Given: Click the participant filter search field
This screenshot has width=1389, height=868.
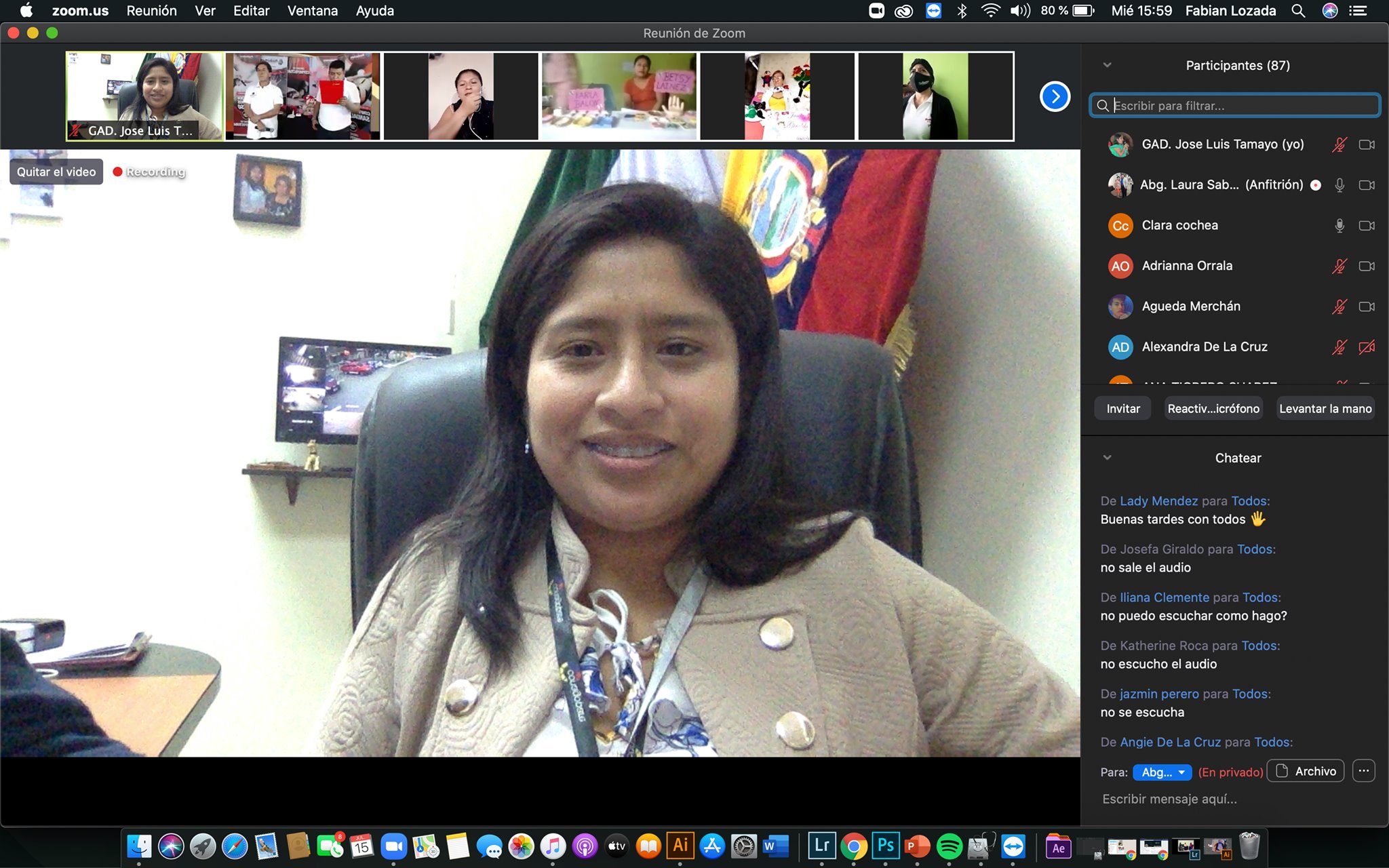Looking at the screenshot, I should [x=1234, y=106].
